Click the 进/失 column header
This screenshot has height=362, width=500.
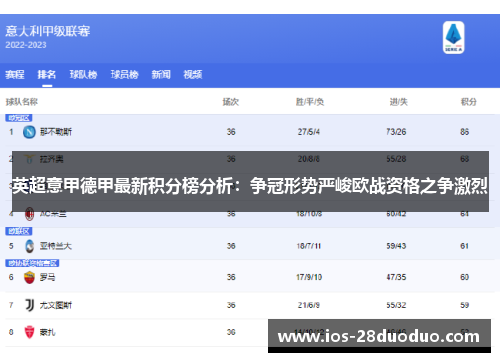399,102
